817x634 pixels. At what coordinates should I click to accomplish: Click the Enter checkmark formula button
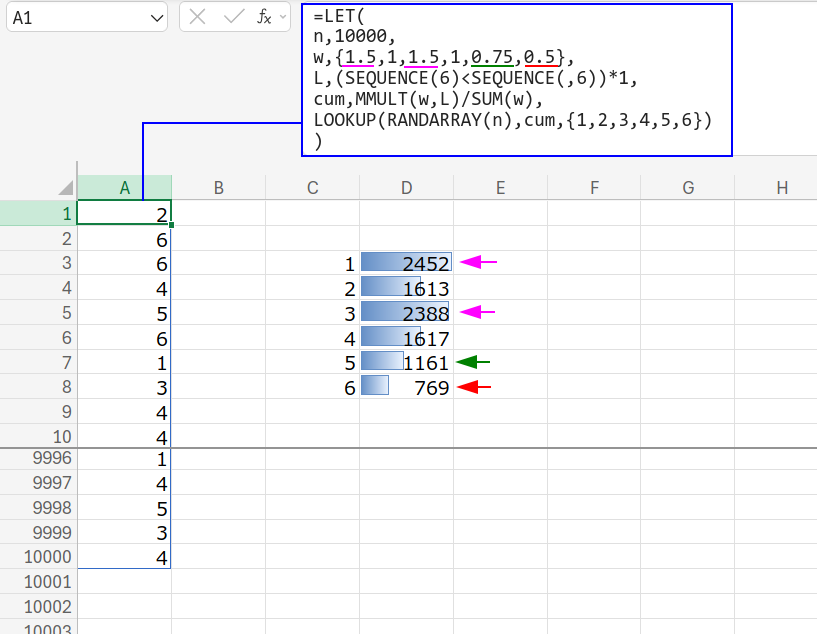pos(233,17)
